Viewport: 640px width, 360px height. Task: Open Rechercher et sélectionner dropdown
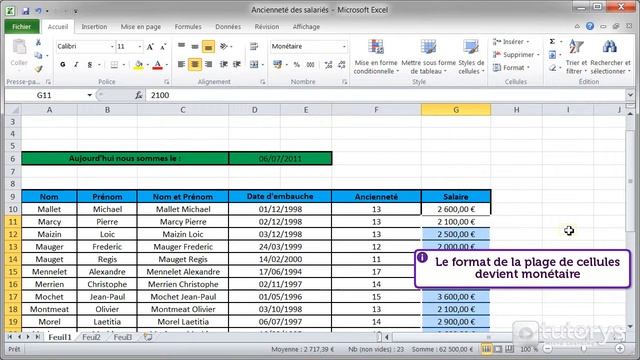[610, 57]
